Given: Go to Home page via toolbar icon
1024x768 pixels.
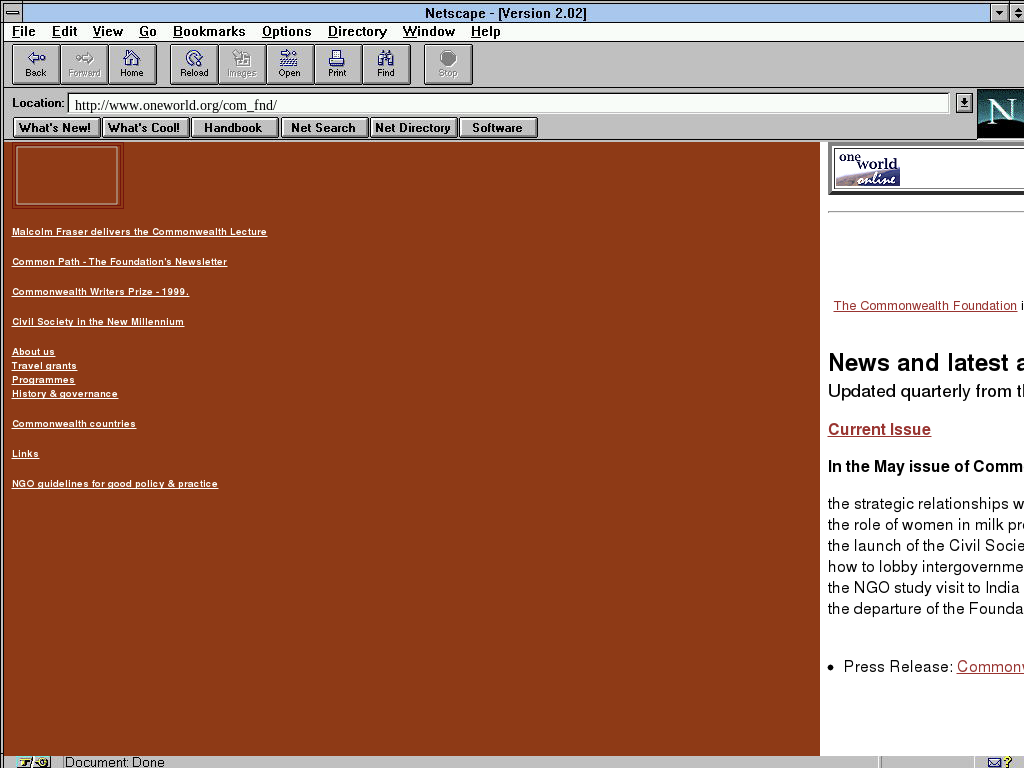Looking at the screenshot, I should 132,64.
